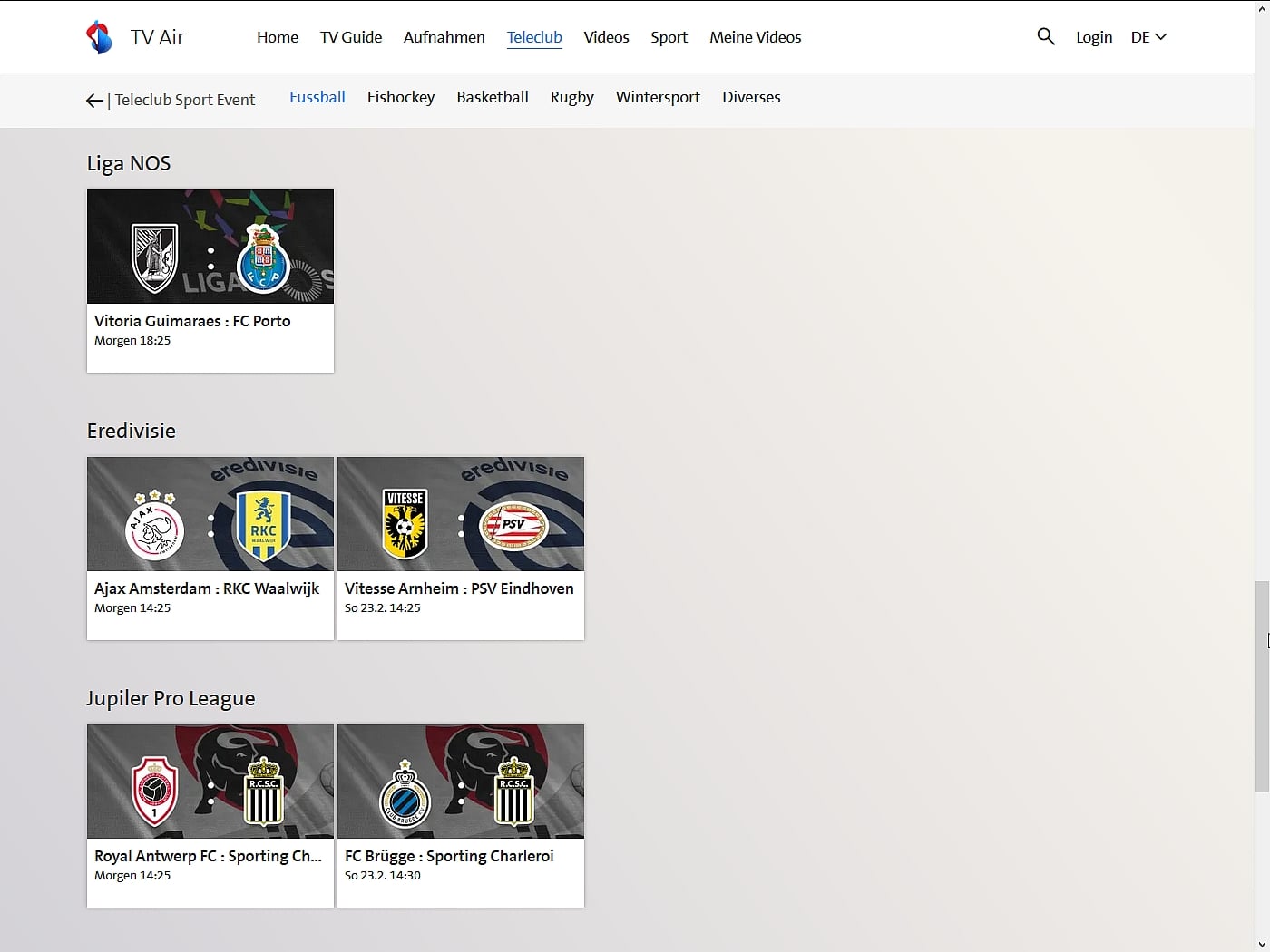Switch to the Wintersport tab
The width and height of the screenshot is (1270, 952).
pos(659,97)
